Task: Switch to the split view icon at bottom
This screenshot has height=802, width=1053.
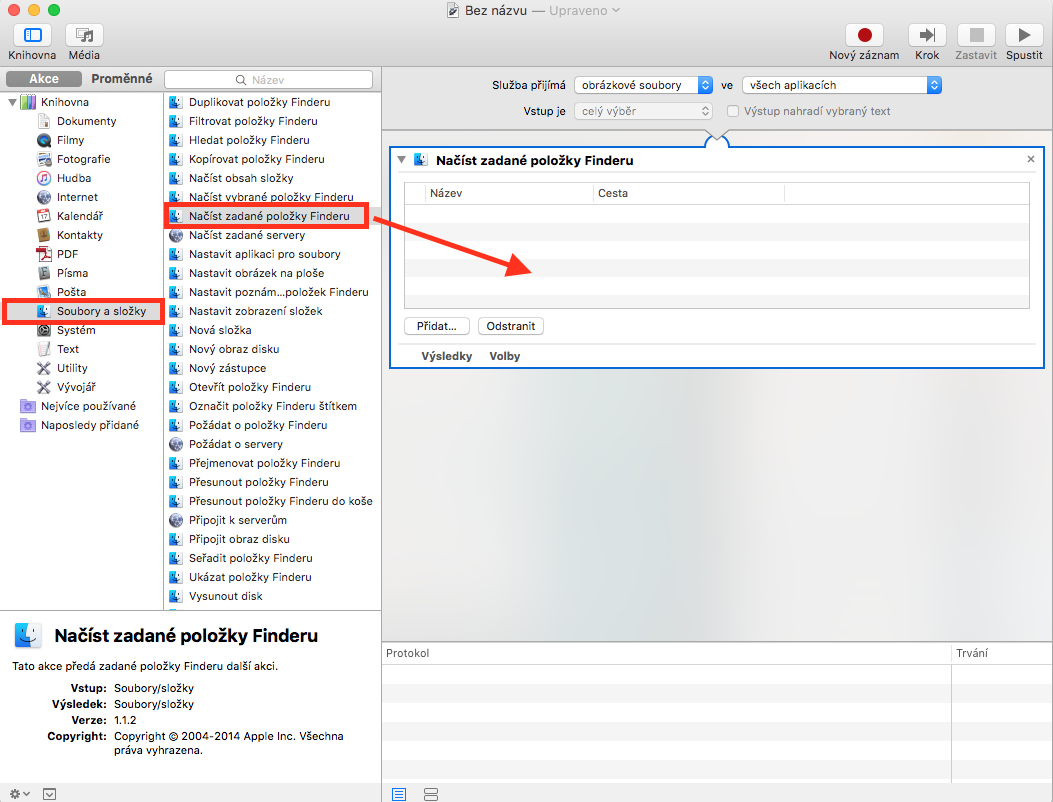Action: click(x=431, y=793)
